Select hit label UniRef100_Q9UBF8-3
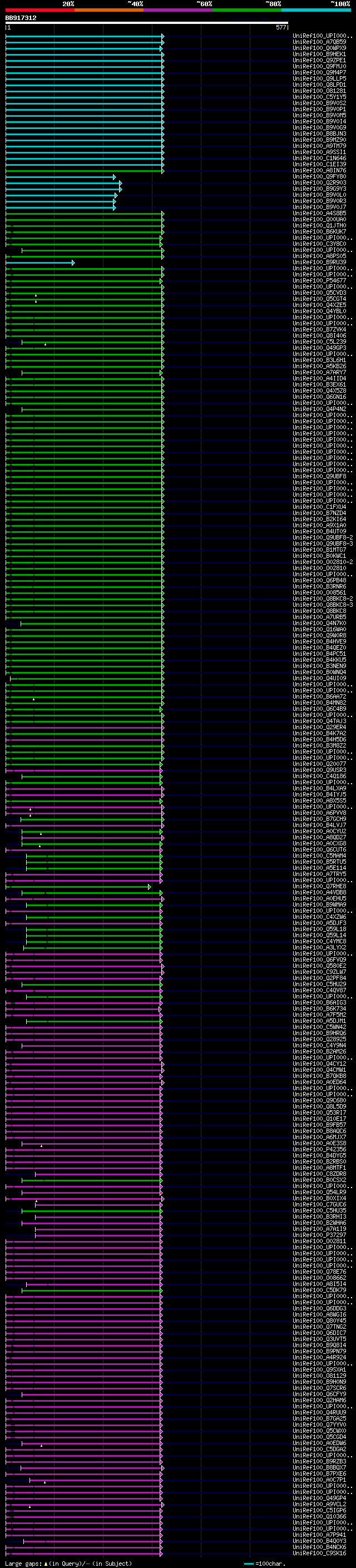Screen dimensions: 356x1568 tap(323, 543)
